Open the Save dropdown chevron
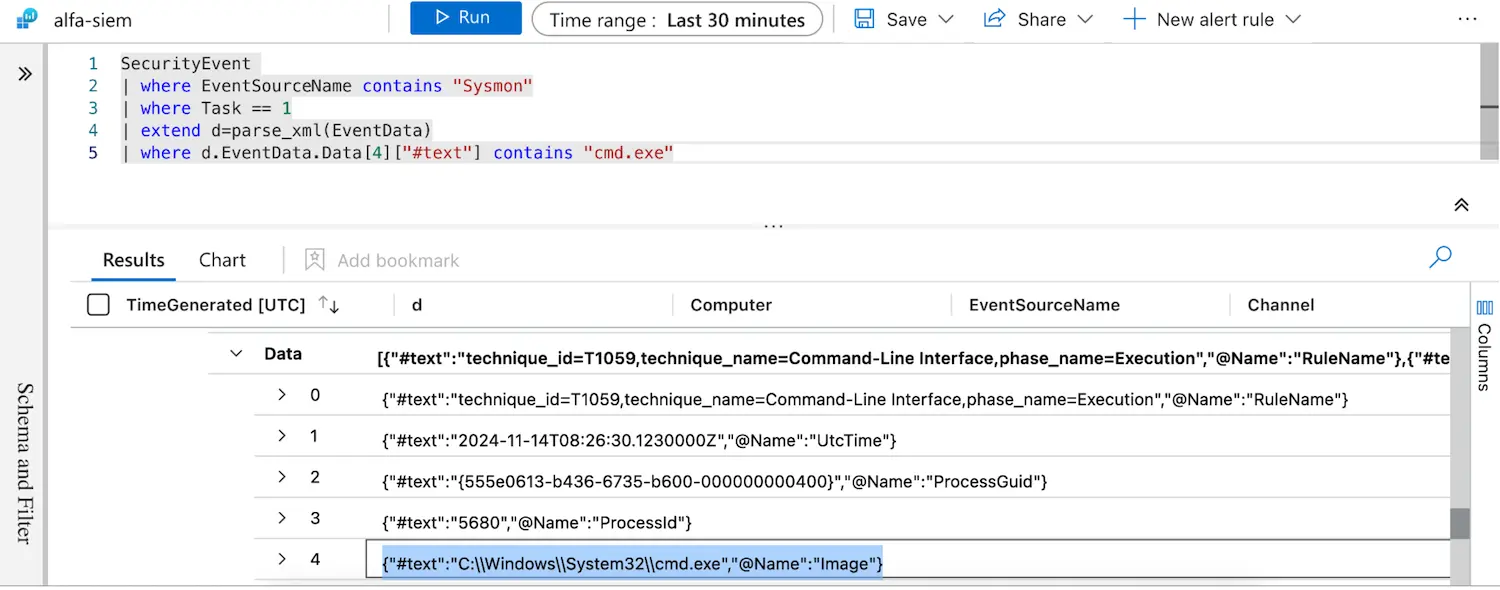This screenshot has width=1500, height=590. pos(946,19)
